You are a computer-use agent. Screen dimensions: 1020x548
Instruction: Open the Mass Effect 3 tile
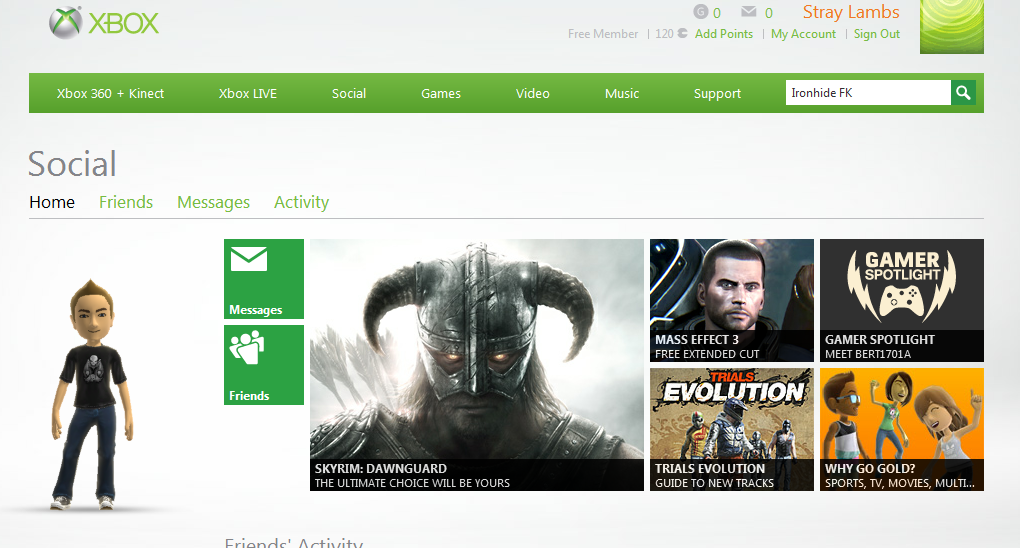(732, 300)
